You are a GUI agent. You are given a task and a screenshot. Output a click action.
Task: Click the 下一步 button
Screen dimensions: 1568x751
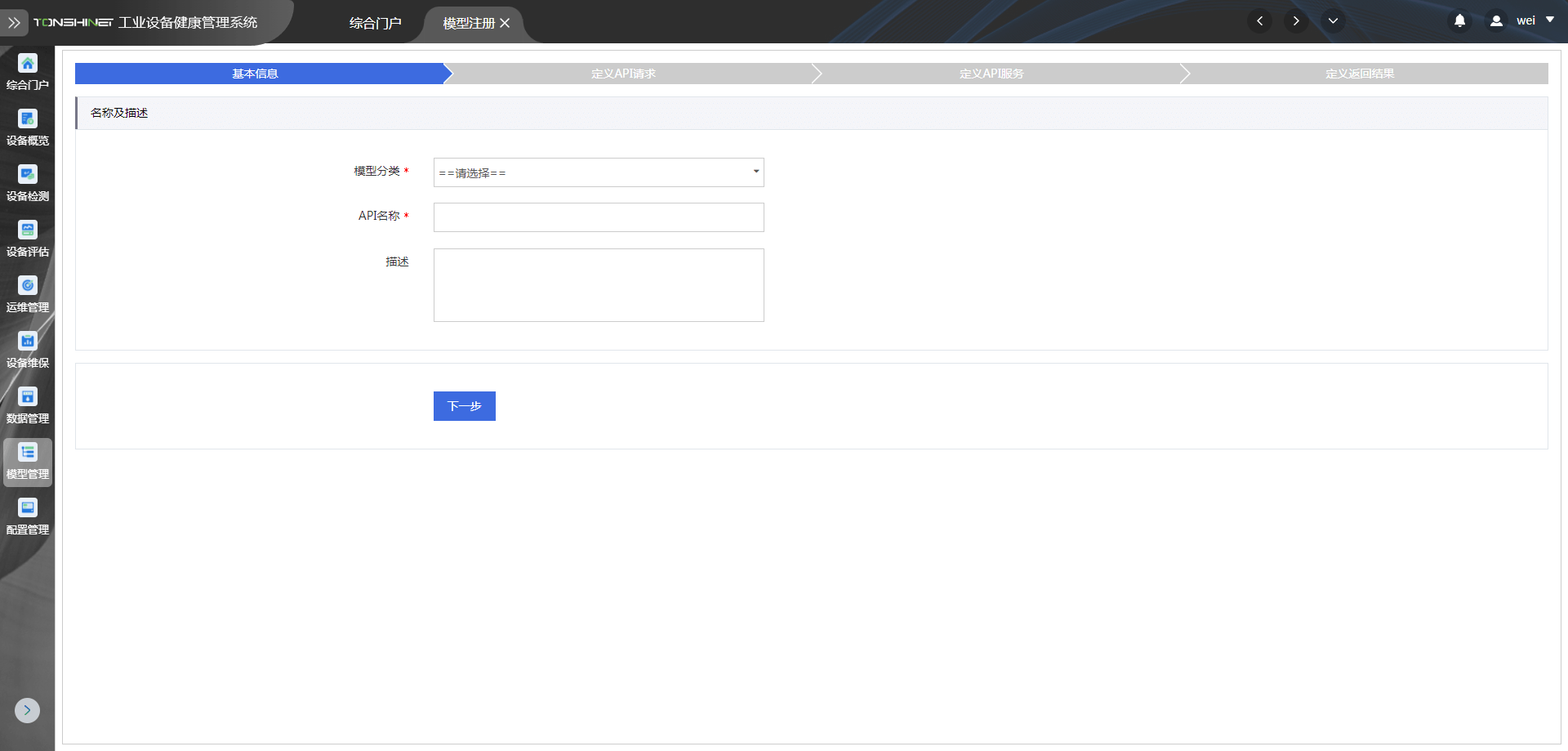coord(464,406)
